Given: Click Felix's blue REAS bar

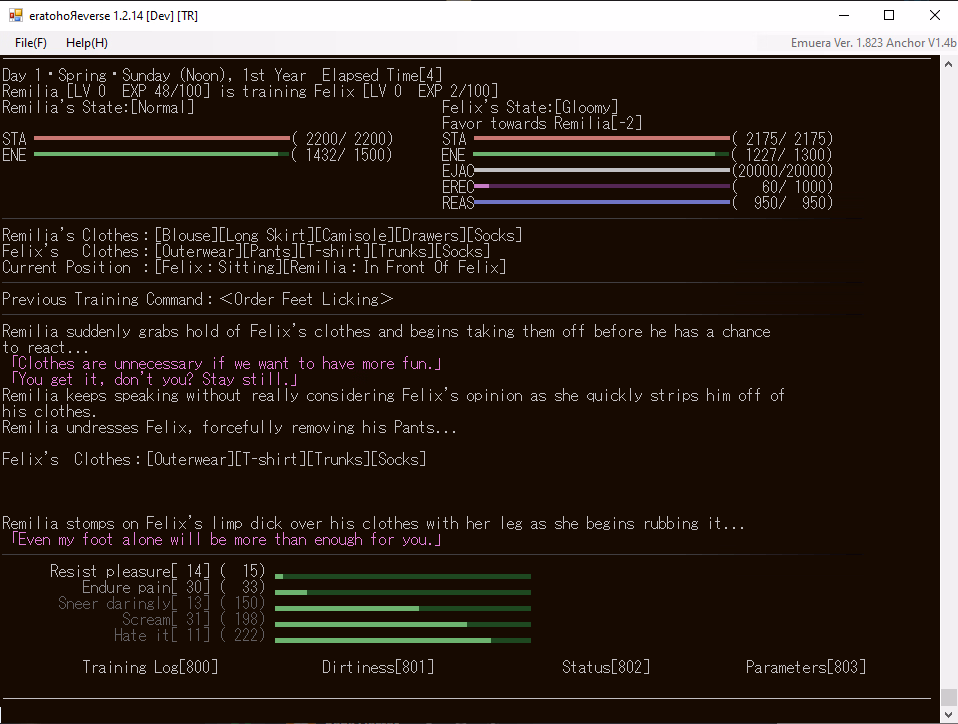Looking at the screenshot, I should coord(602,202).
